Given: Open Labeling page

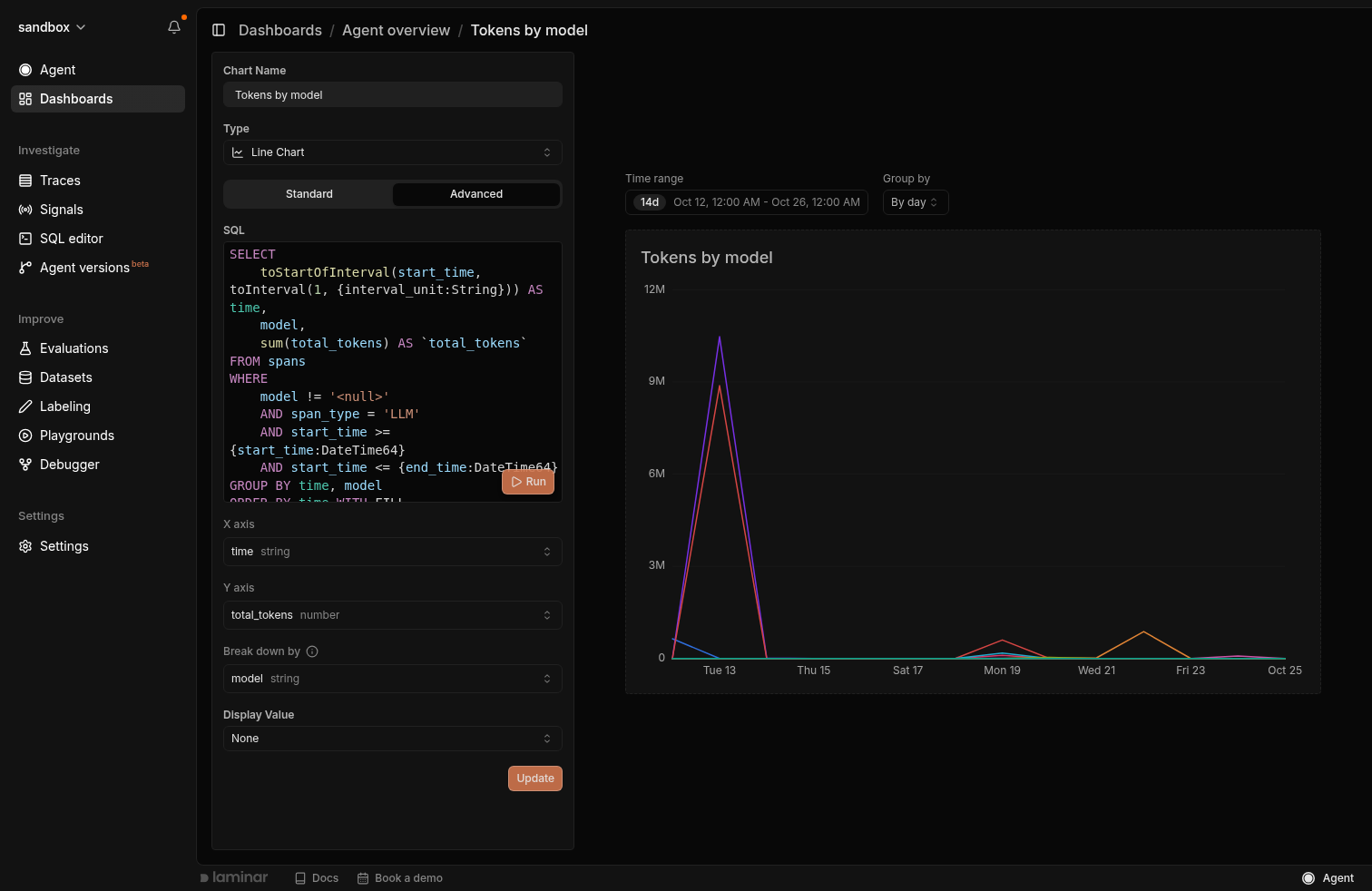Looking at the screenshot, I should [x=98, y=406].
